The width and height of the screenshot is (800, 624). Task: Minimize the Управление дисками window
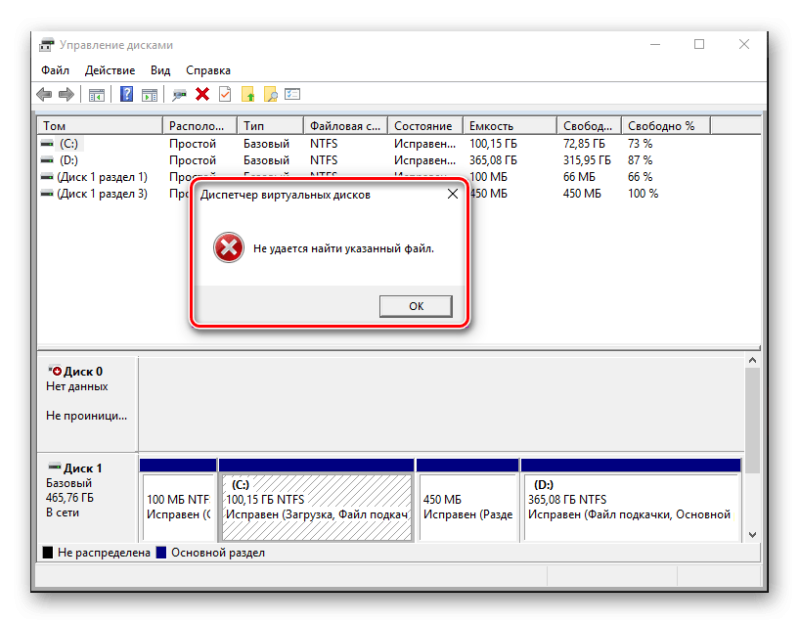(655, 45)
